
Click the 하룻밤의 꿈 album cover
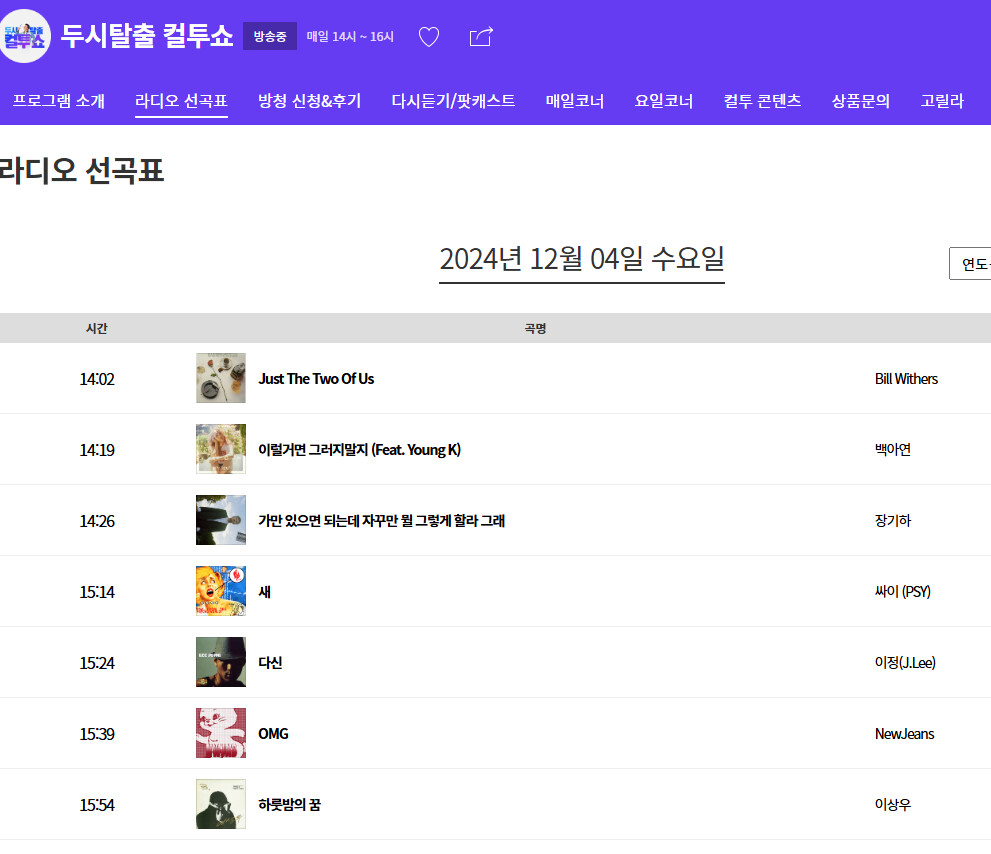[221, 804]
